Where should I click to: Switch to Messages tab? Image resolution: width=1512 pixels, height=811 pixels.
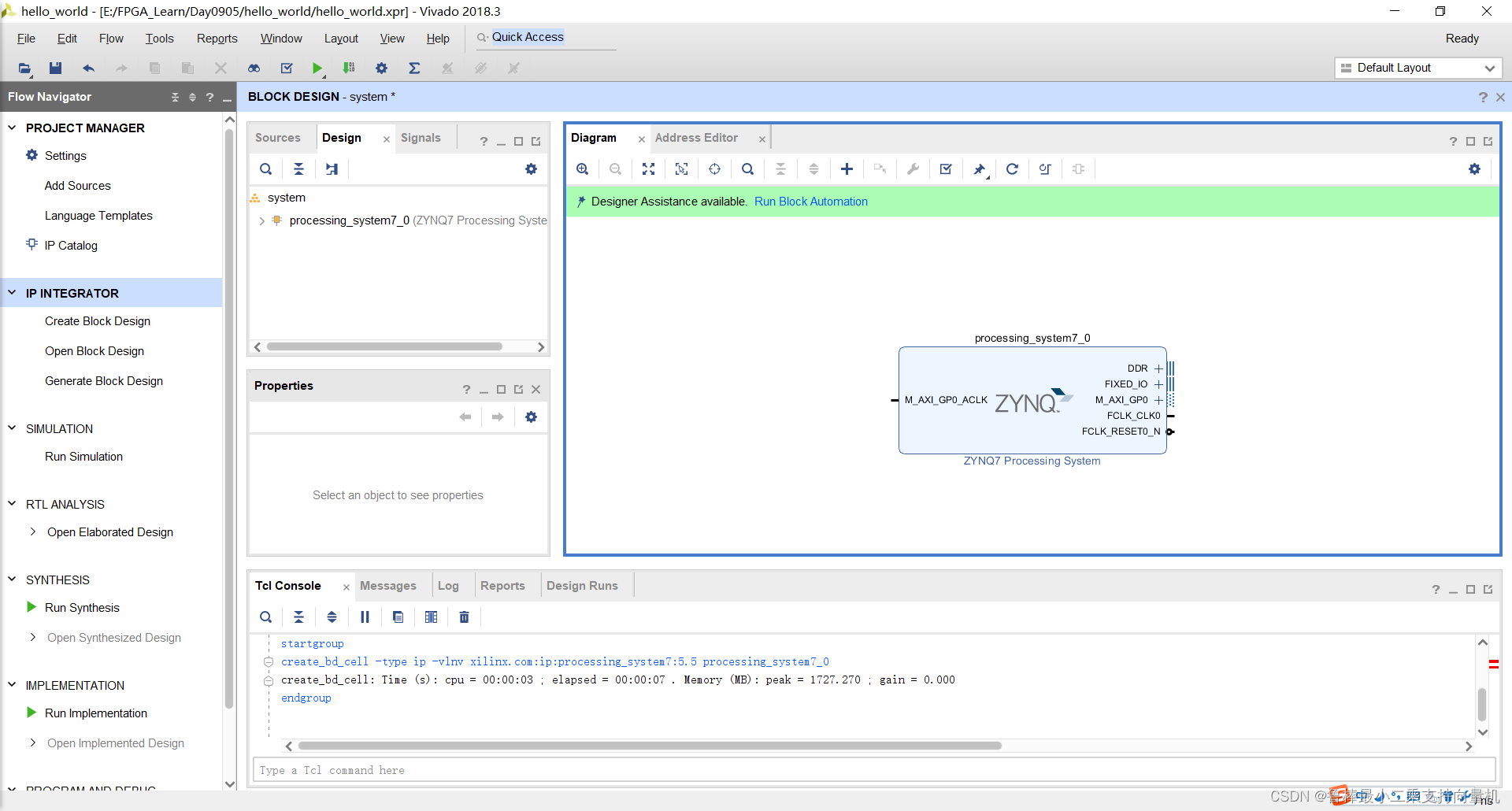pyautogui.click(x=387, y=586)
